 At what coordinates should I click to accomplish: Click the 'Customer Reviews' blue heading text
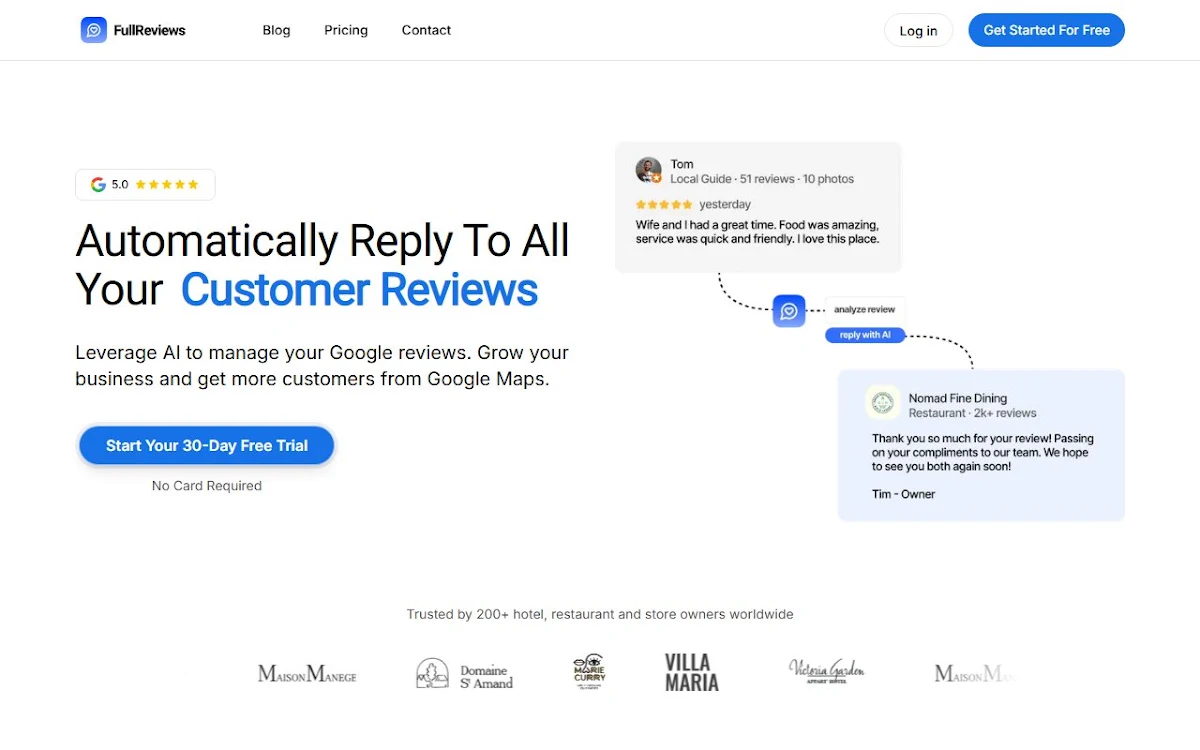[359, 290]
